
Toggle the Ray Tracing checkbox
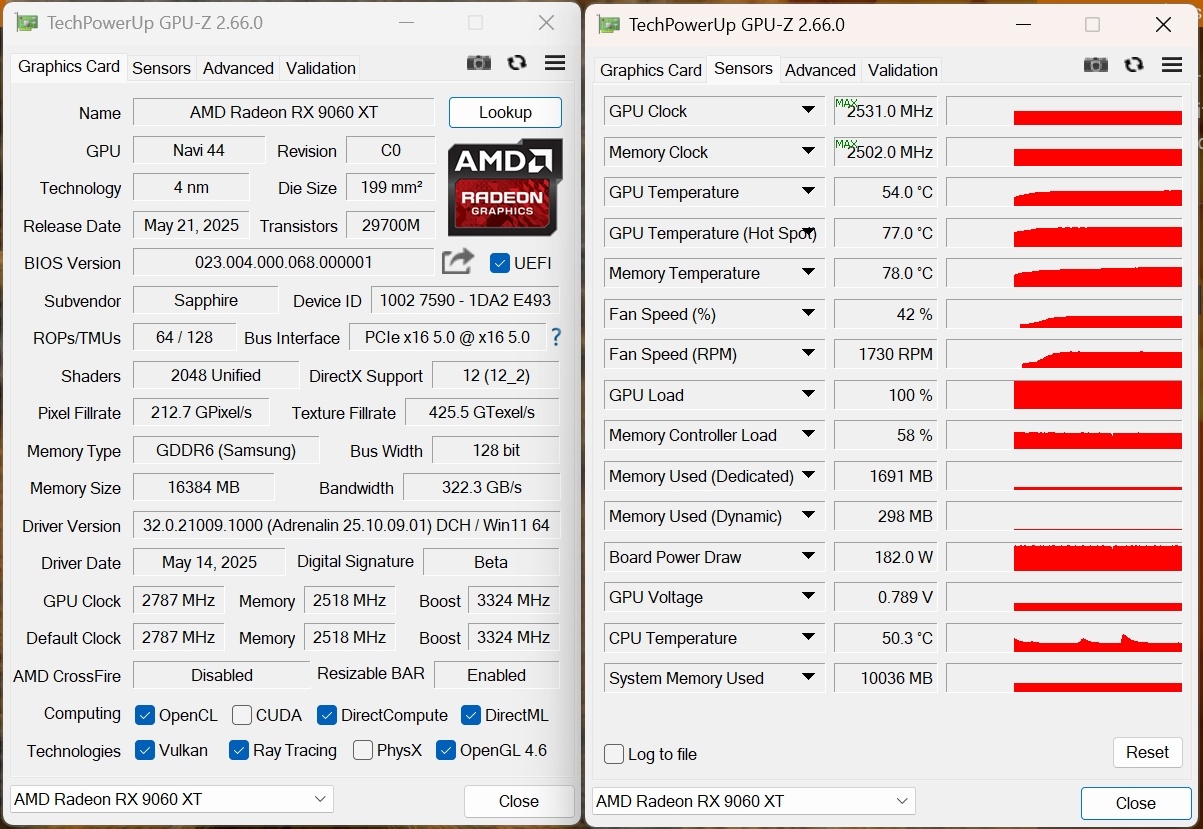click(x=238, y=750)
